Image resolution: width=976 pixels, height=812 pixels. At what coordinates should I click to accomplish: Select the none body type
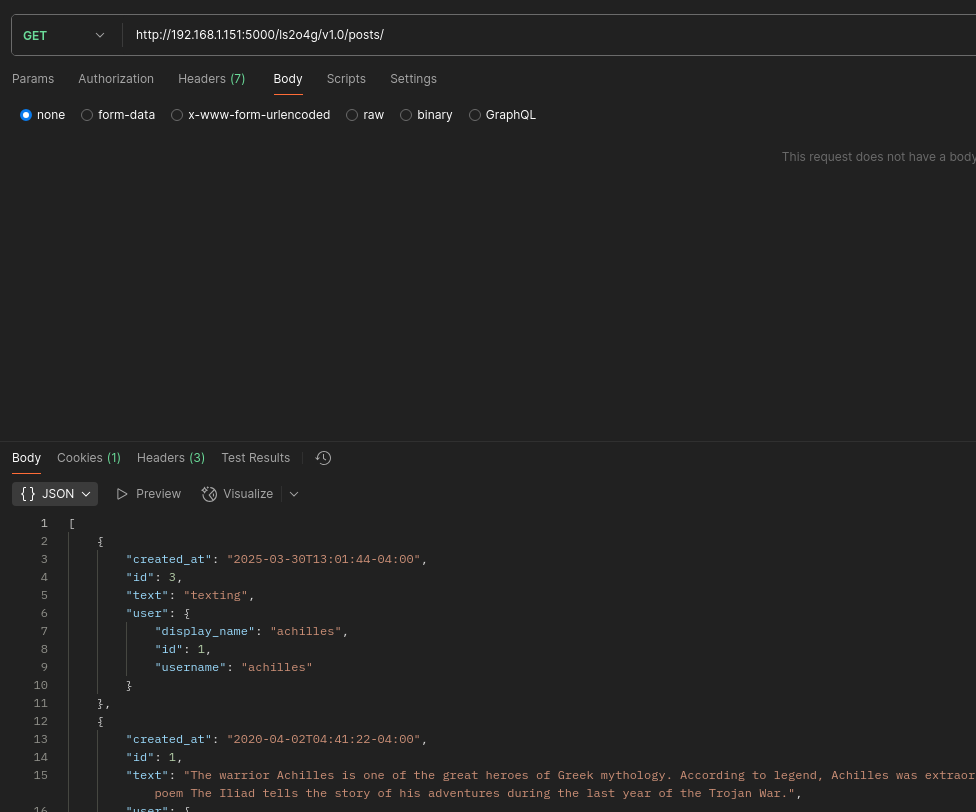pos(26,115)
